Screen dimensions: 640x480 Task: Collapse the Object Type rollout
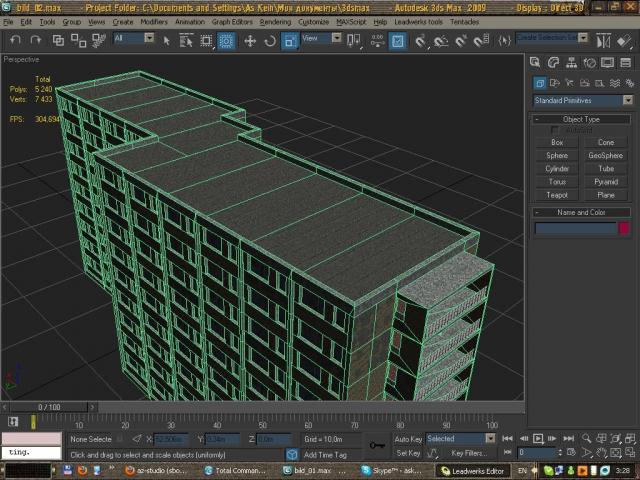pos(582,119)
